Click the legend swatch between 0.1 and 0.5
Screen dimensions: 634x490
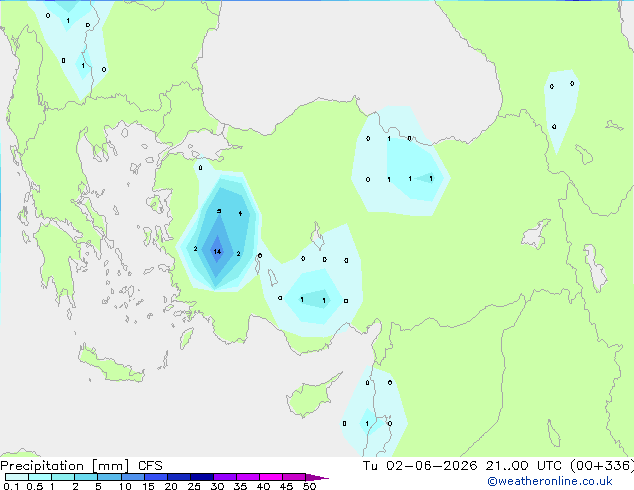tap(17, 477)
